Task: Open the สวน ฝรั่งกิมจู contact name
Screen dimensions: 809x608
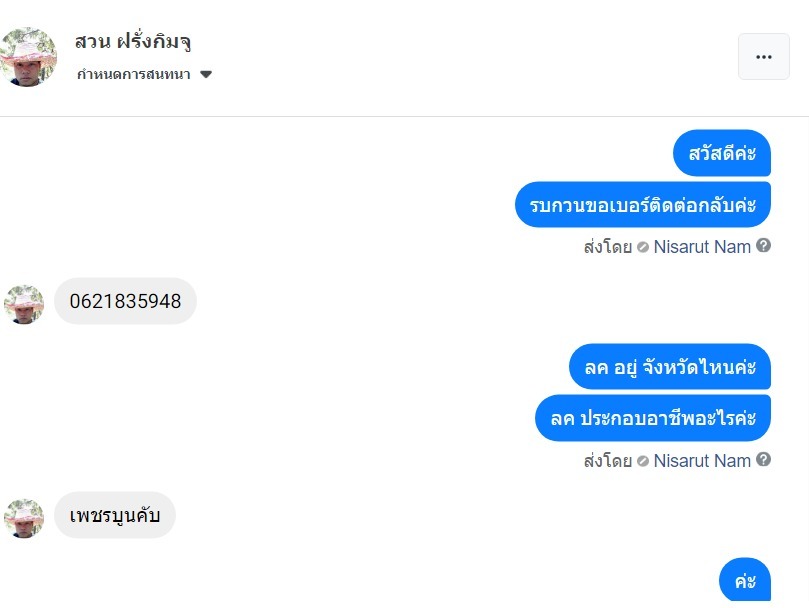Action: tap(133, 42)
